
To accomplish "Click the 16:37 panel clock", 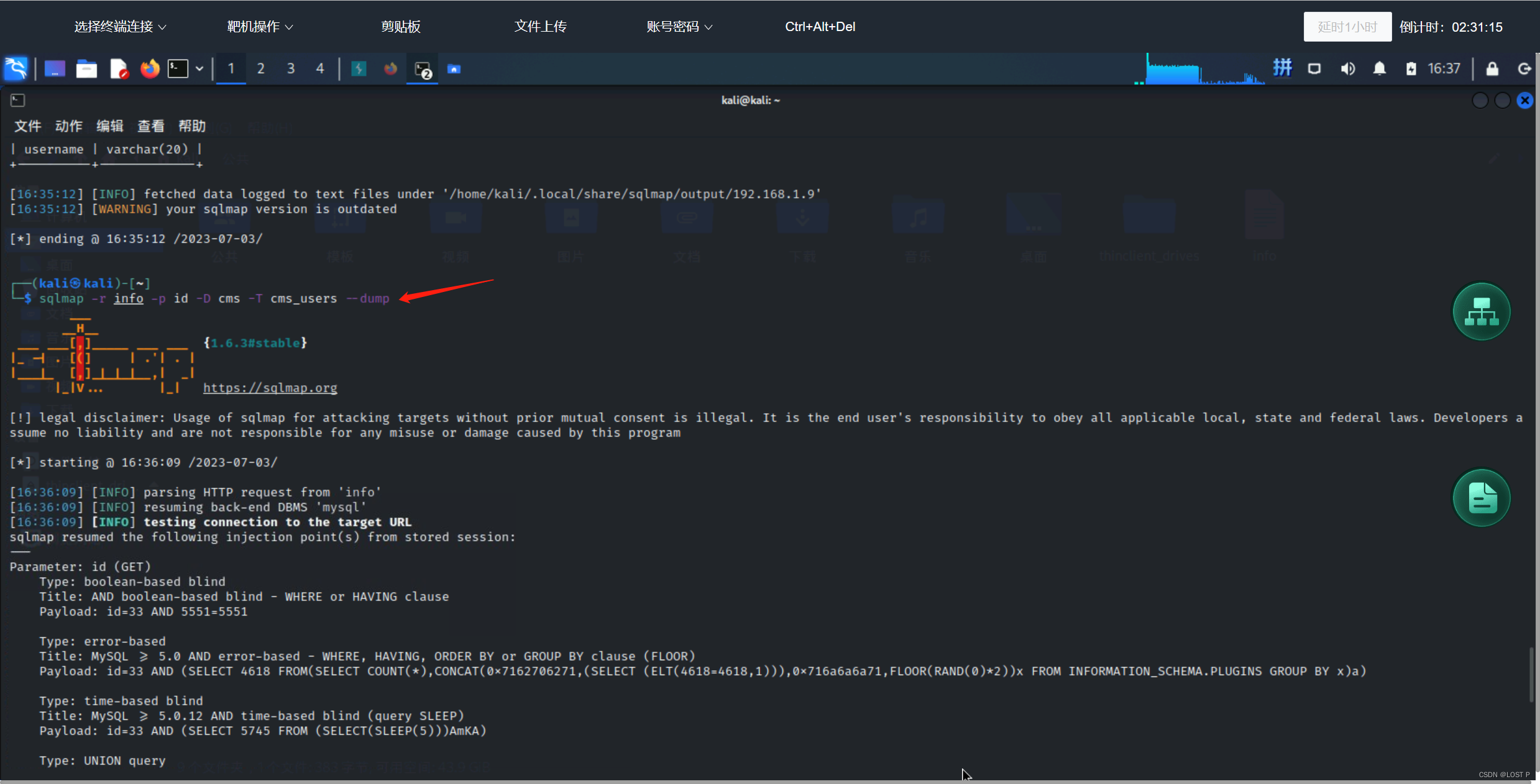I will point(1444,68).
